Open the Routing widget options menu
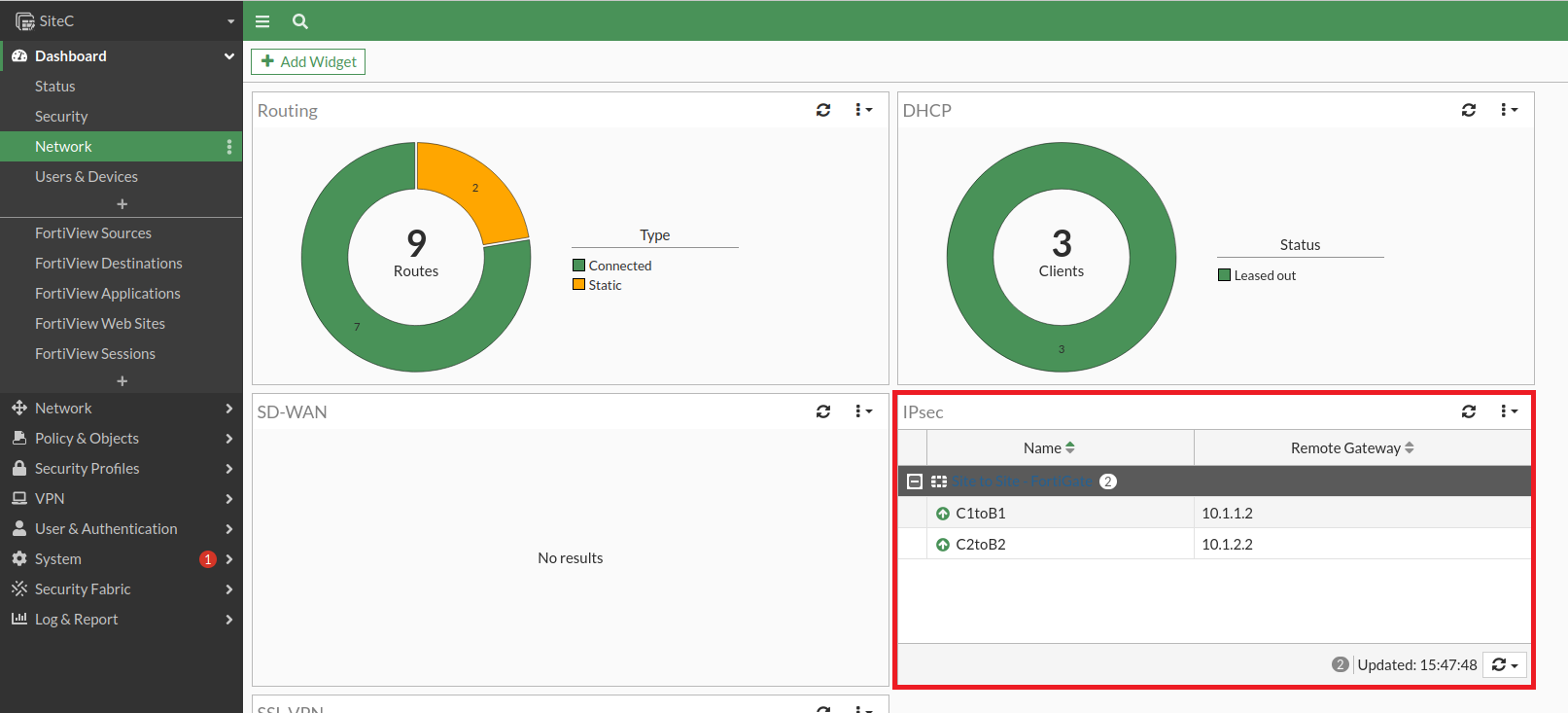Image resolution: width=1568 pixels, height=713 pixels. pyautogui.click(x=863, y=110)
